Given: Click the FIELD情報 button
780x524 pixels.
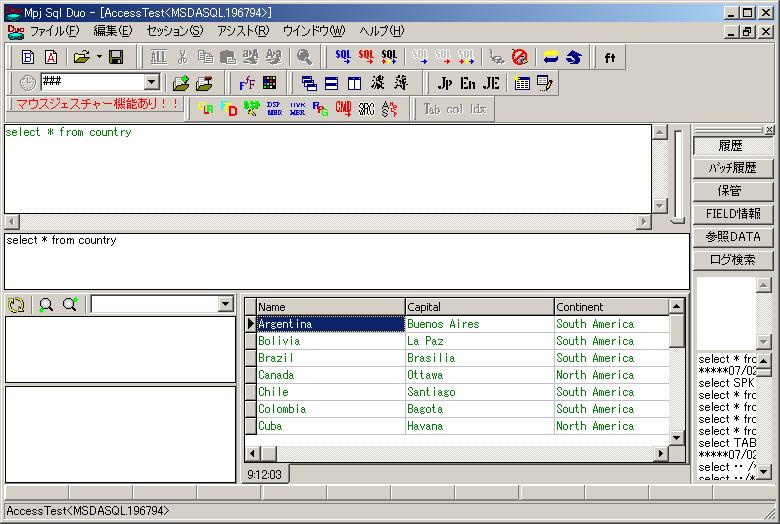Looking at the screenshot, I should pyautogui.click(x=733, y=214).
